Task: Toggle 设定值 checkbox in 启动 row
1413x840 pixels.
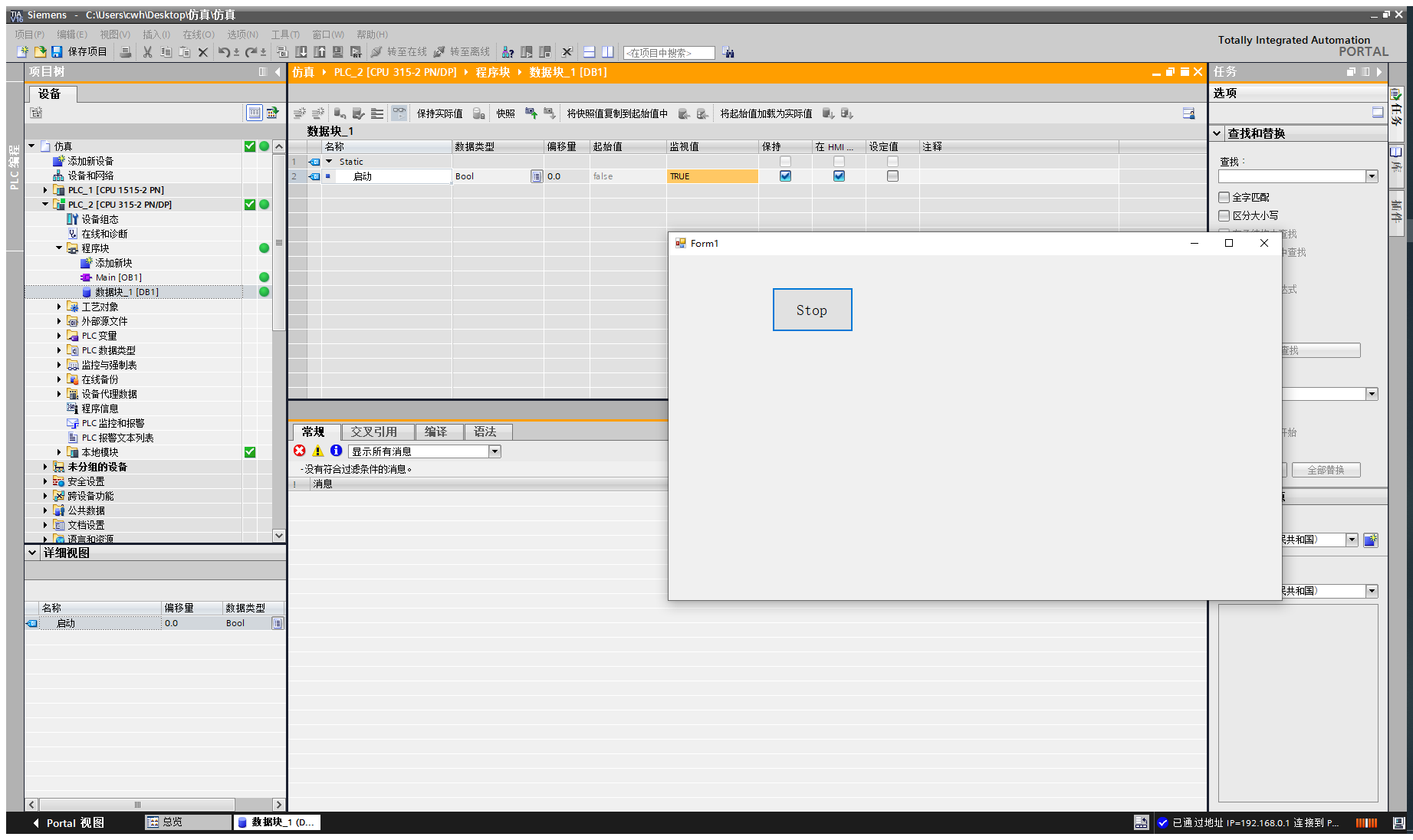Action: [x=892, y=176]
